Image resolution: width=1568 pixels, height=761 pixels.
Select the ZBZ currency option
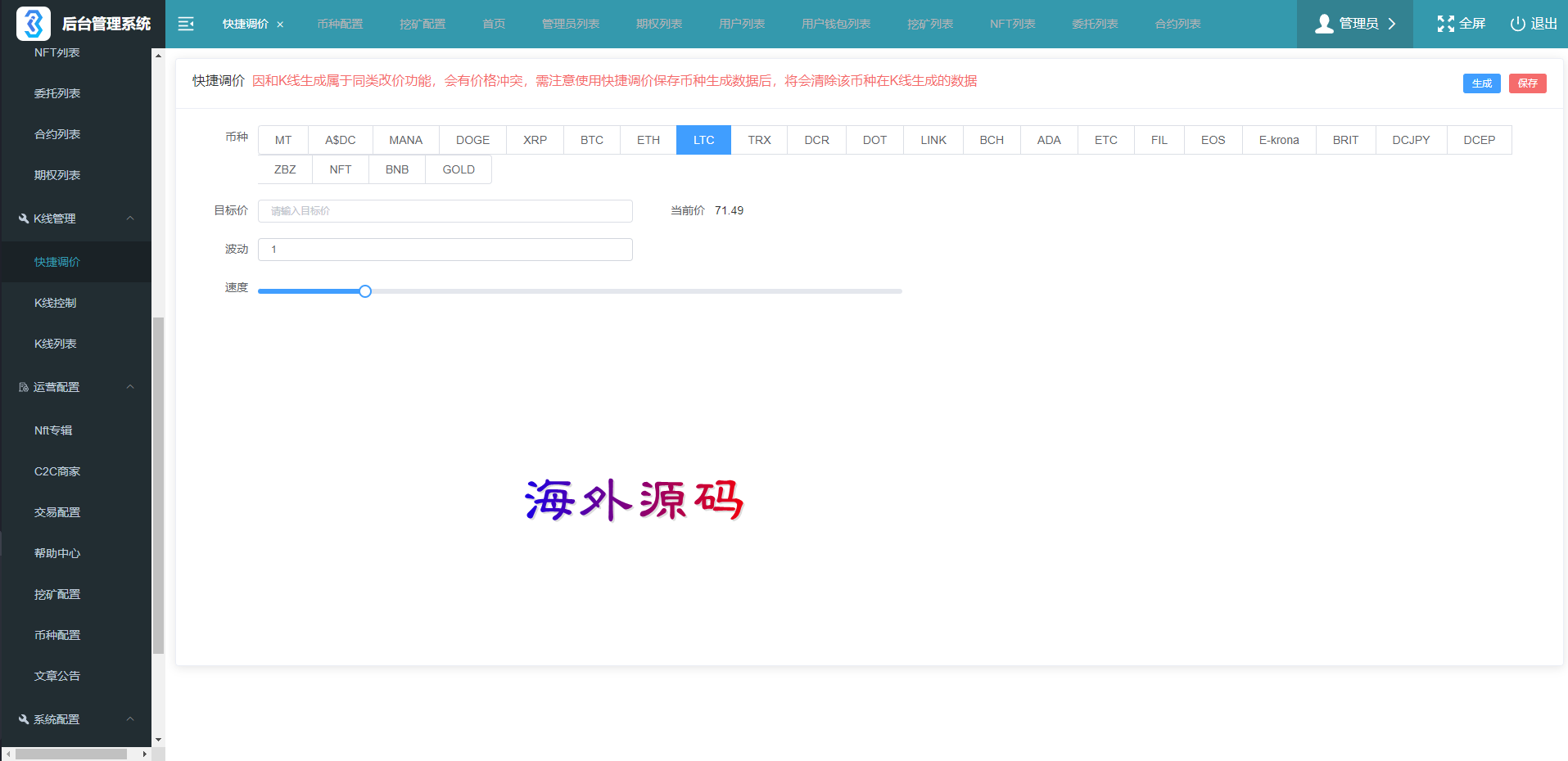pyautogui.click(x=285, y=169)
